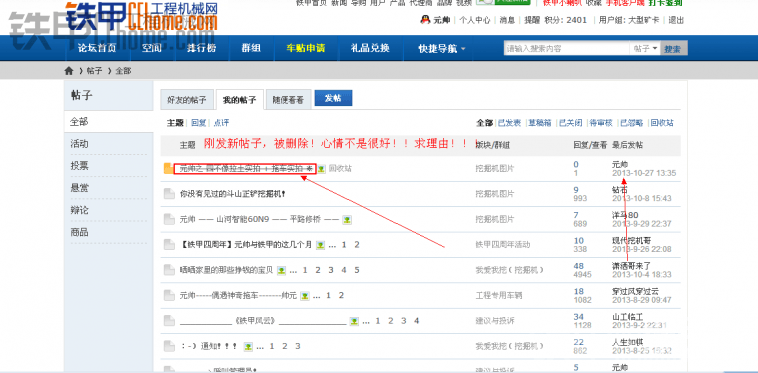Switch to 我的帖子 tab
The width and height of the screenshot is (758, 373).
pos(240,100)
